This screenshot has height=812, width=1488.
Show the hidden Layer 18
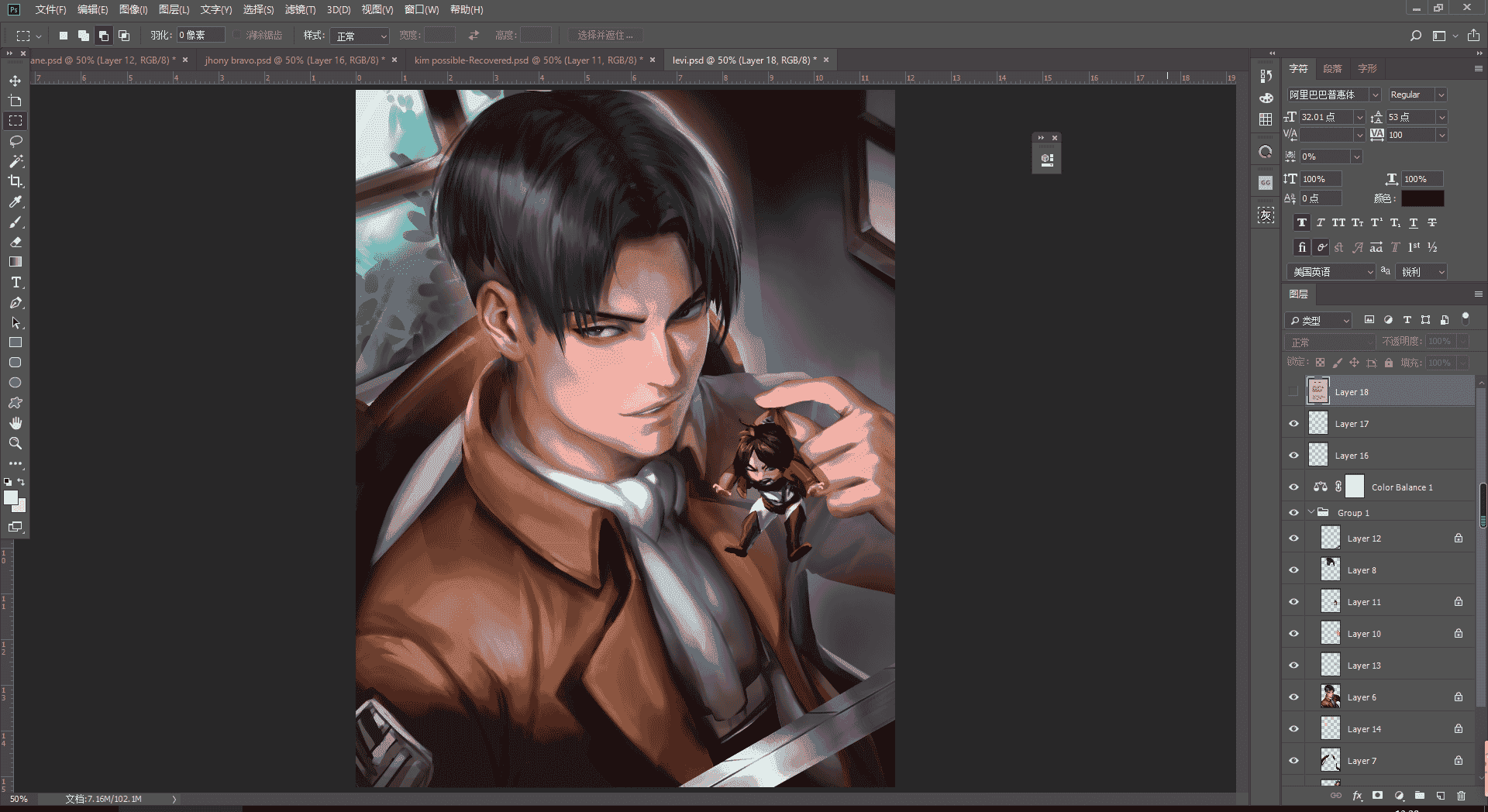tap(1293, 392)
